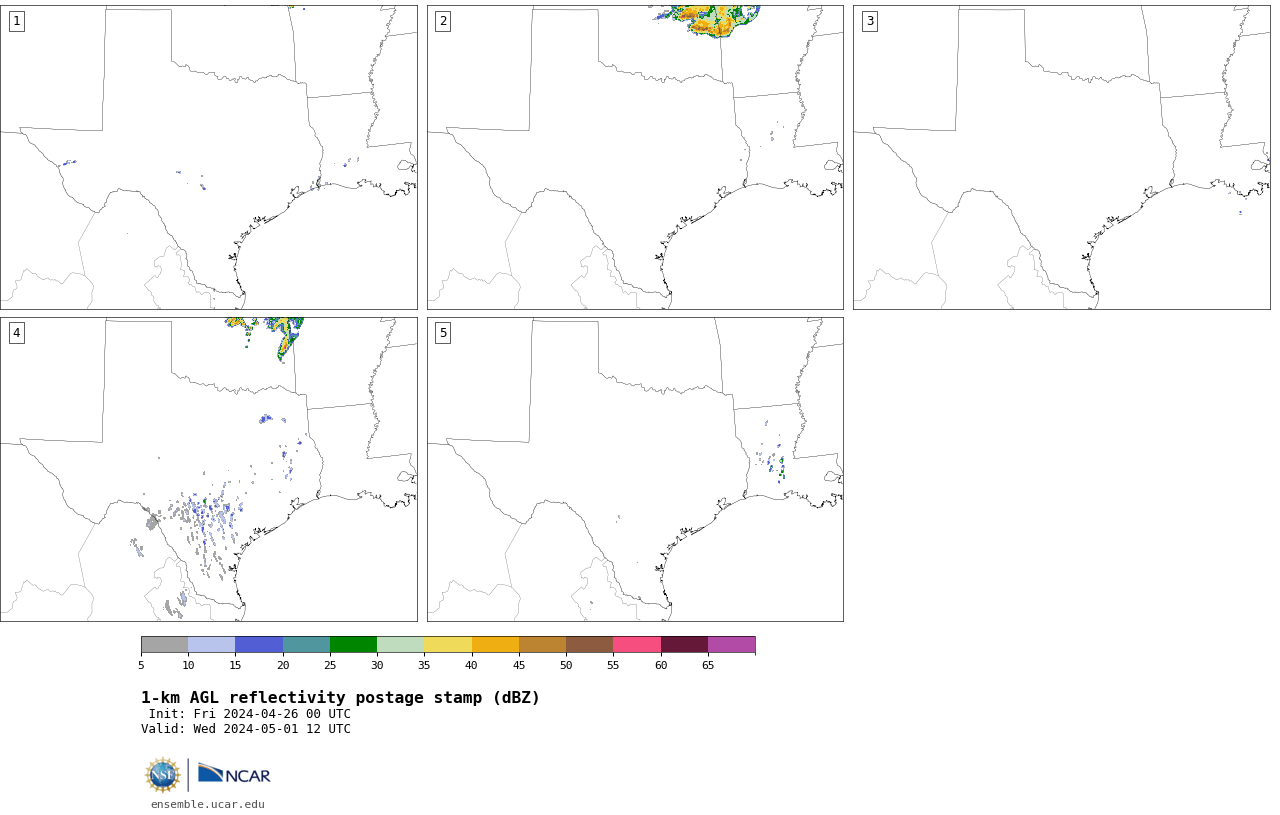Click the dark green 25-30 dBZ swatch
This screenshot has width=1280, height=815.
[353, 644]
